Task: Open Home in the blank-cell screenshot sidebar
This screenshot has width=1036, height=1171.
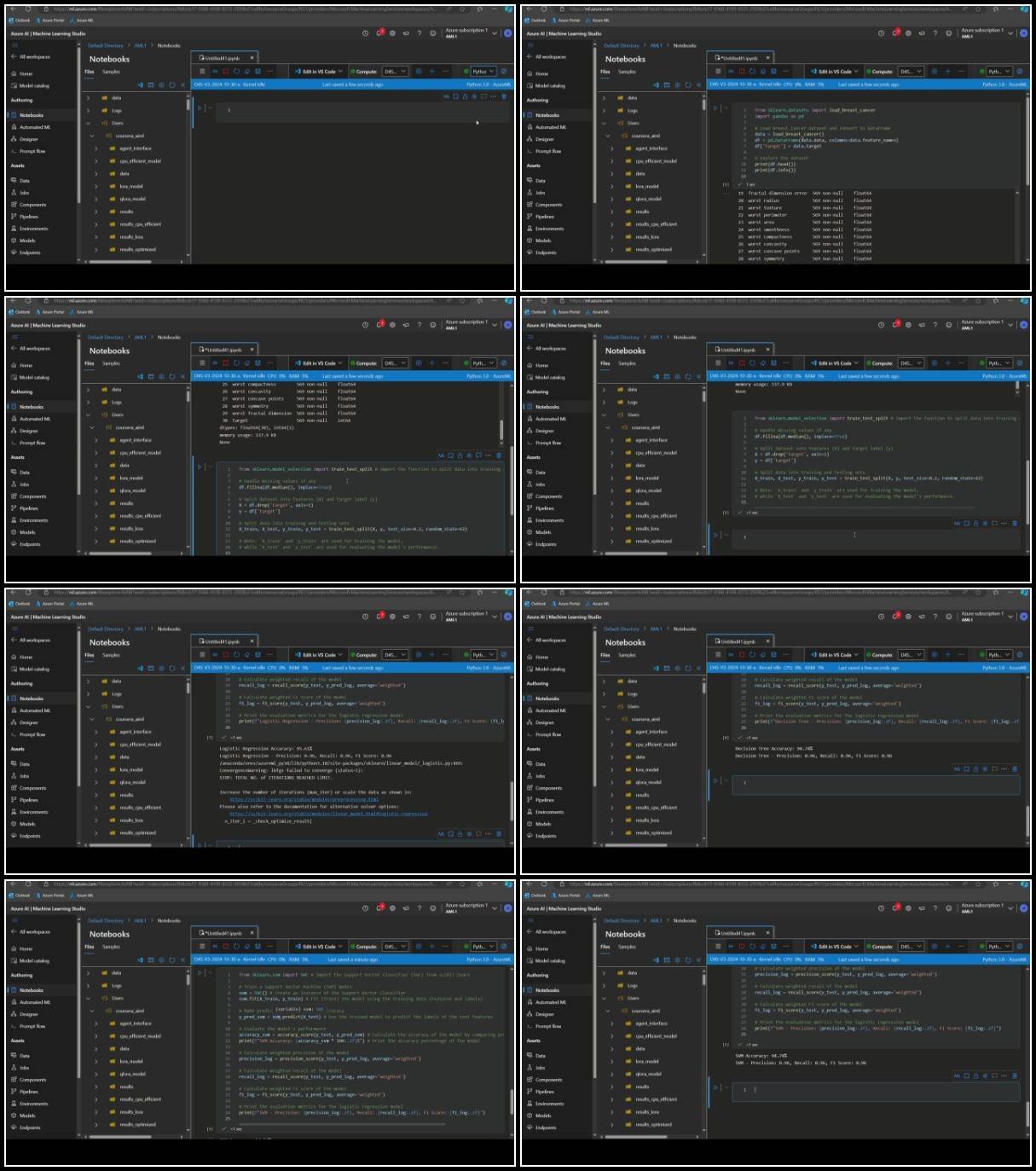Action: pyautogui.click(x=26, y=73)
